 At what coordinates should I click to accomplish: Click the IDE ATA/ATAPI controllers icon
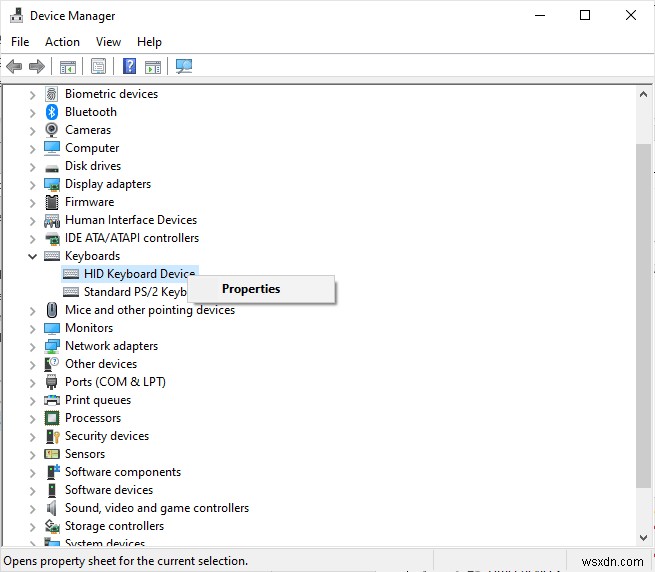pyautogui.click(x=52, y=238)
